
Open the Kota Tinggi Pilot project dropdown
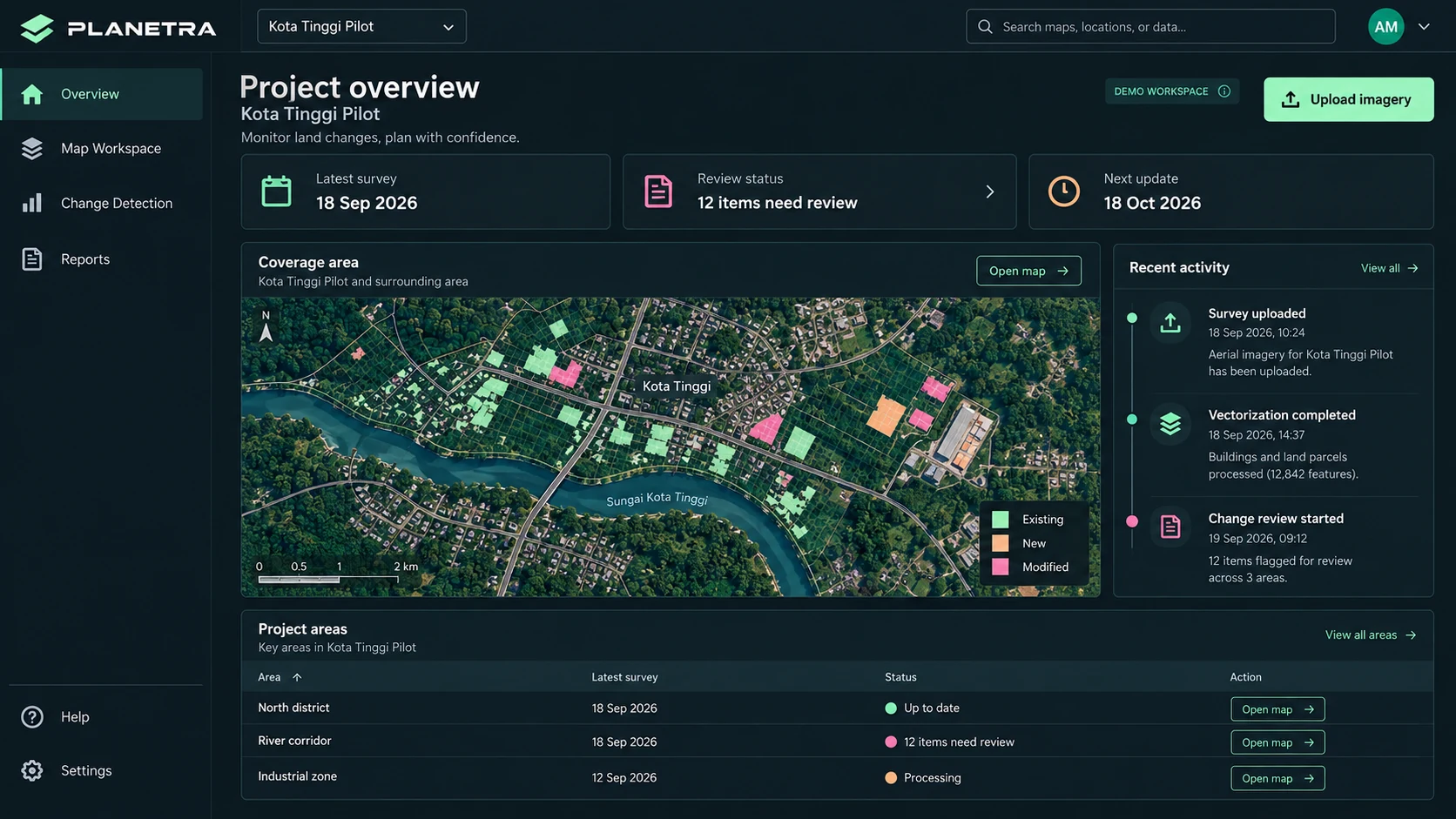tap(361, 26)
